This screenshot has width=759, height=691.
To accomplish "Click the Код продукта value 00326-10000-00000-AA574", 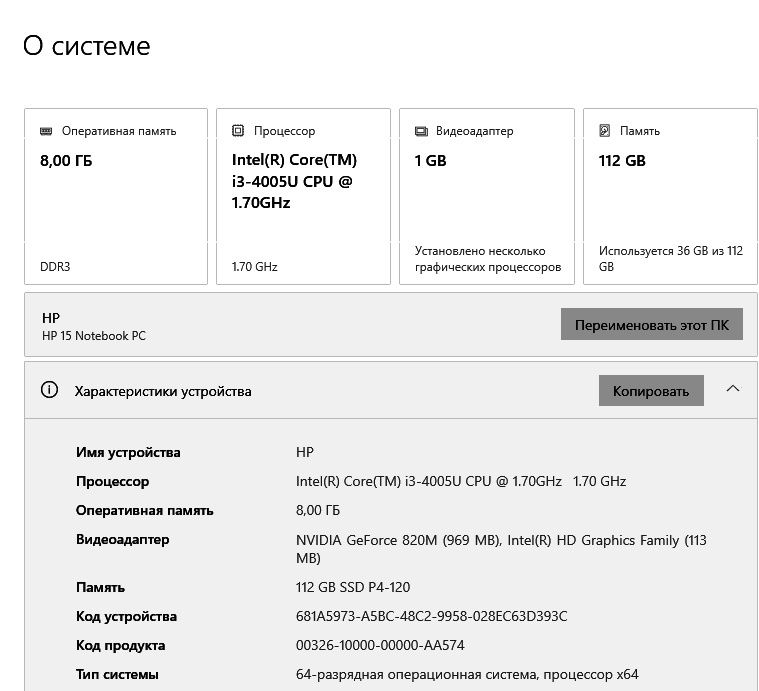I will [380, 645].
